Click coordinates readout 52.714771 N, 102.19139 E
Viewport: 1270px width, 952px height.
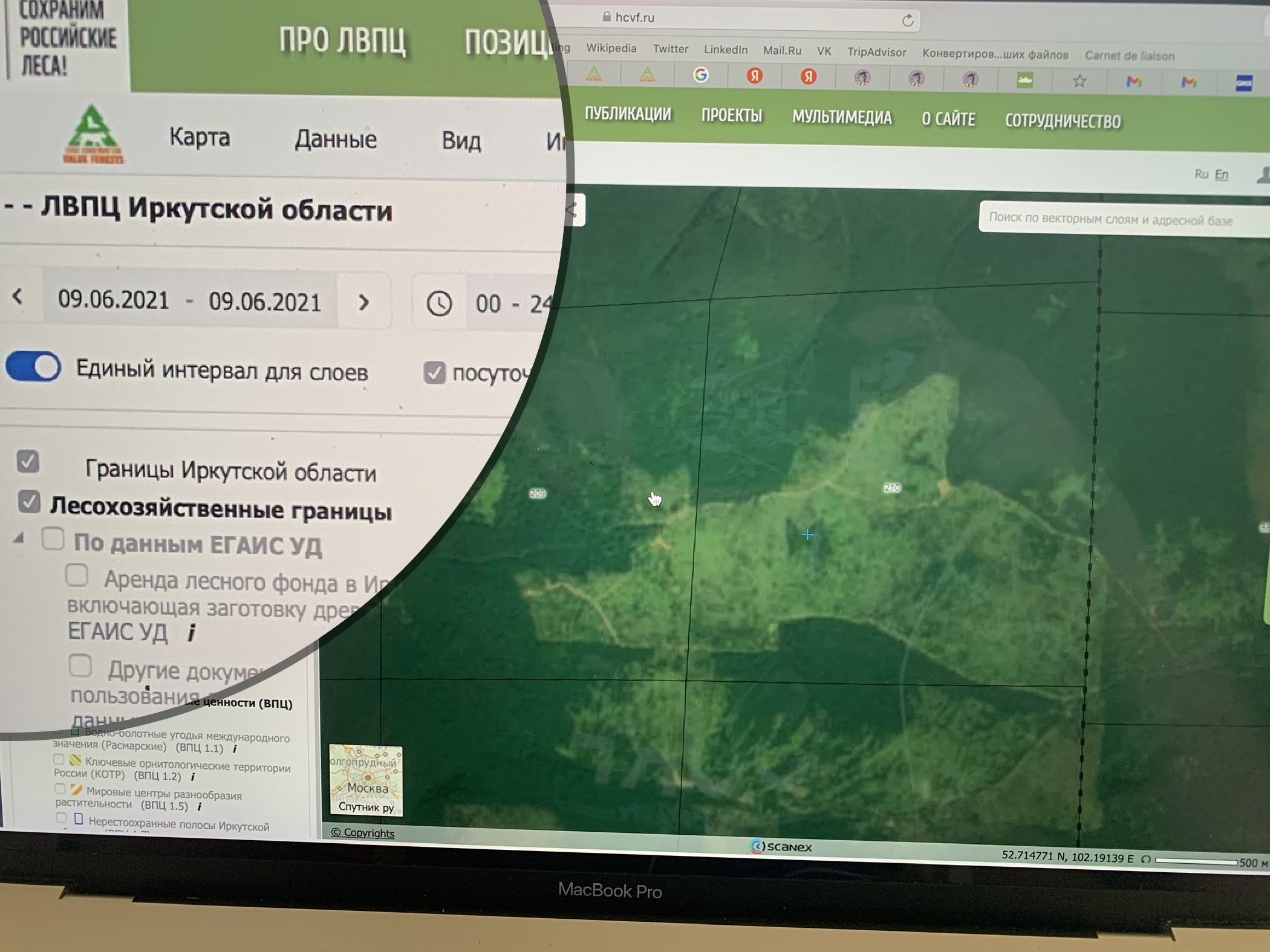(x=1067, y=856)
